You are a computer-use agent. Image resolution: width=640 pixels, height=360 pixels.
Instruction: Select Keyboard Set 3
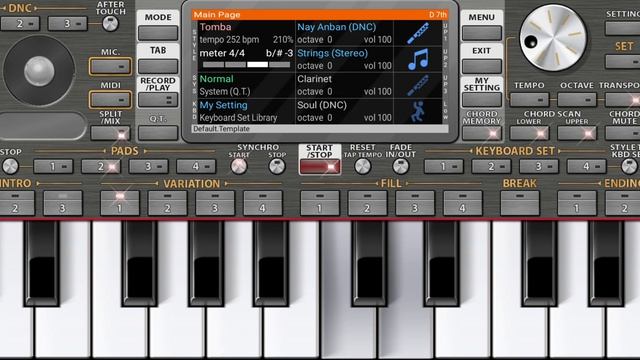click(x=539, y=167)
